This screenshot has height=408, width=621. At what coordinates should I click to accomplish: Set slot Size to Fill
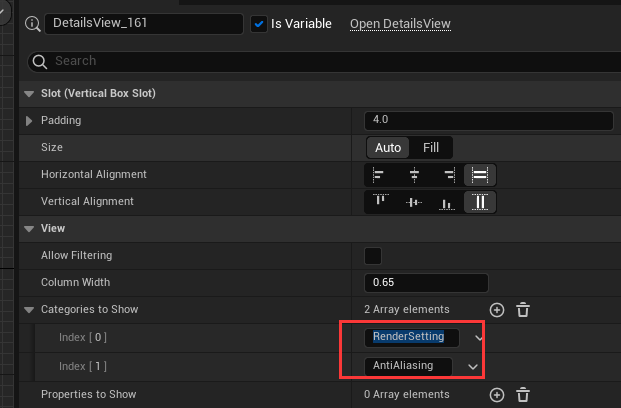tap(431, 148)
